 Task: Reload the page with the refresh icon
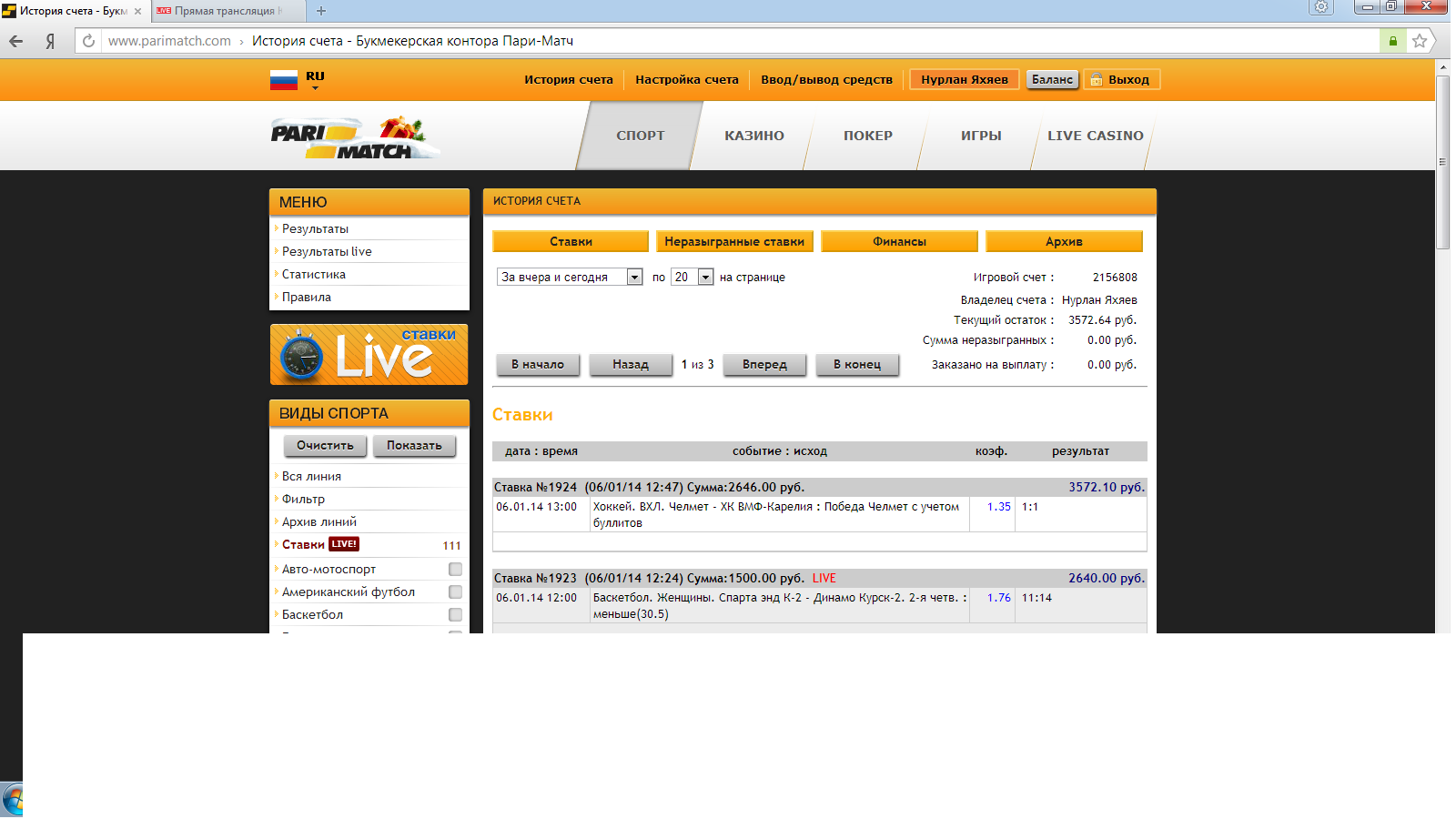[88, 41]
